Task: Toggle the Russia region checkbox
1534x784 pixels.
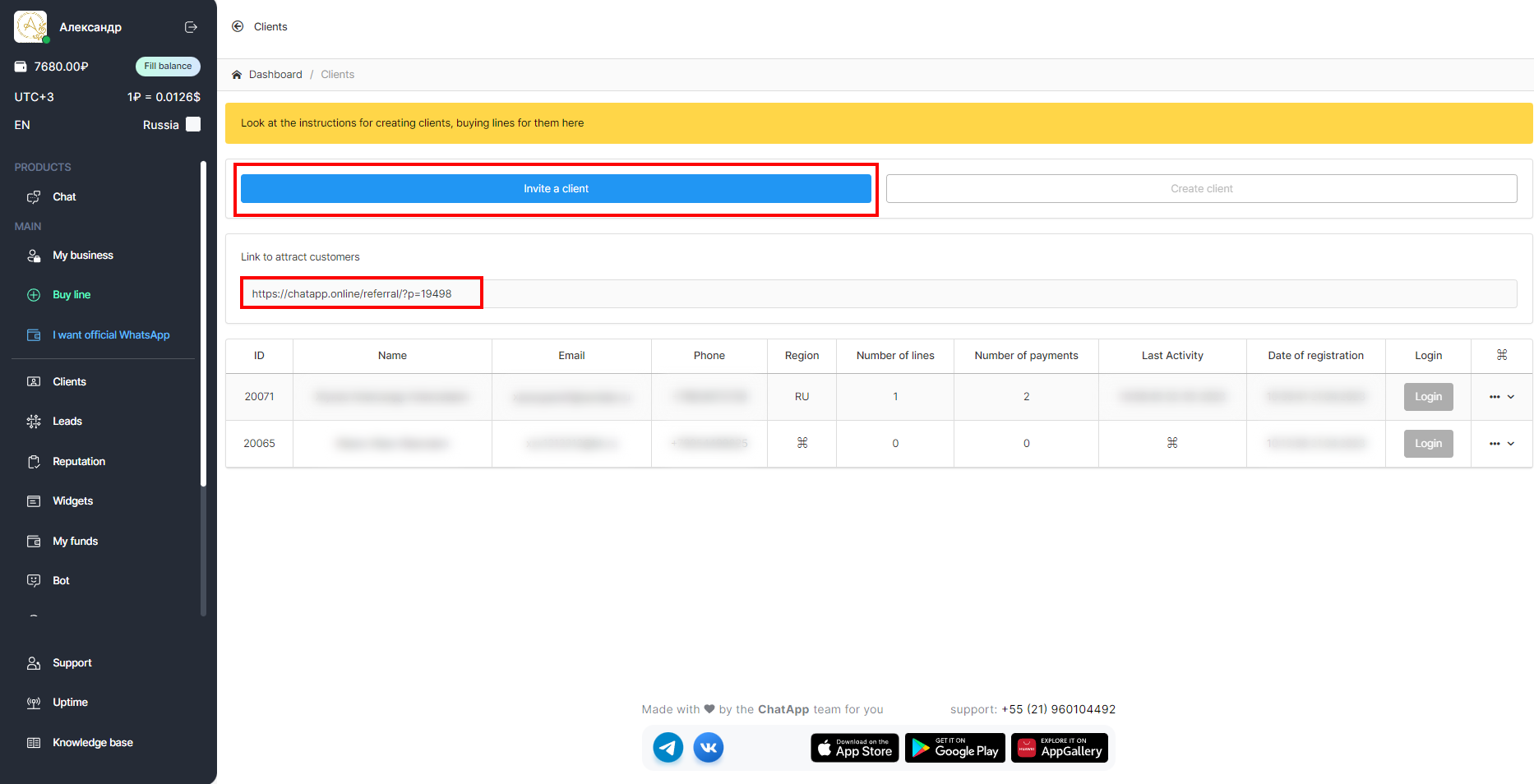Action: (x=193, y=124)
